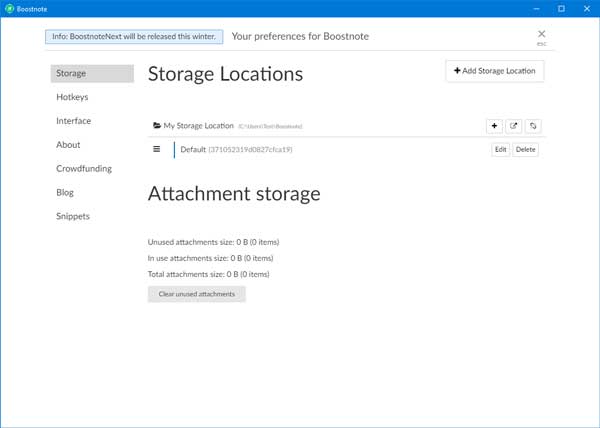This screenshot has height=428, width=600.
Task: Click the Boostnote app icon in title bar
Action: (9, 8)
